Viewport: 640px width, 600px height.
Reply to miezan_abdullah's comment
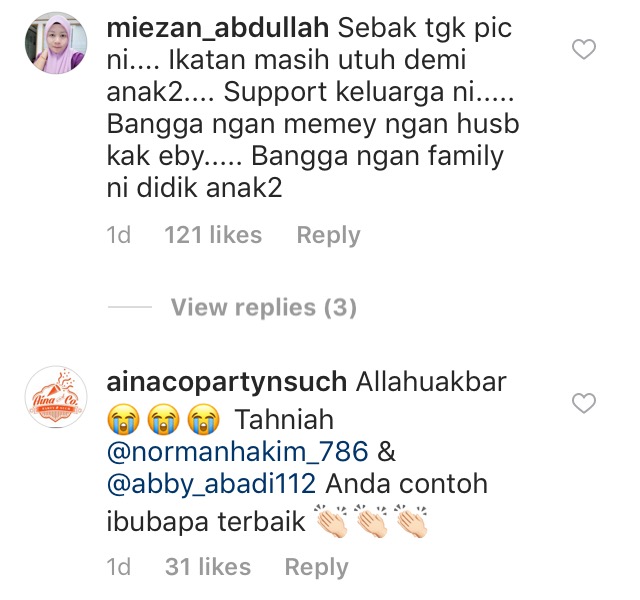coord(328,235)
